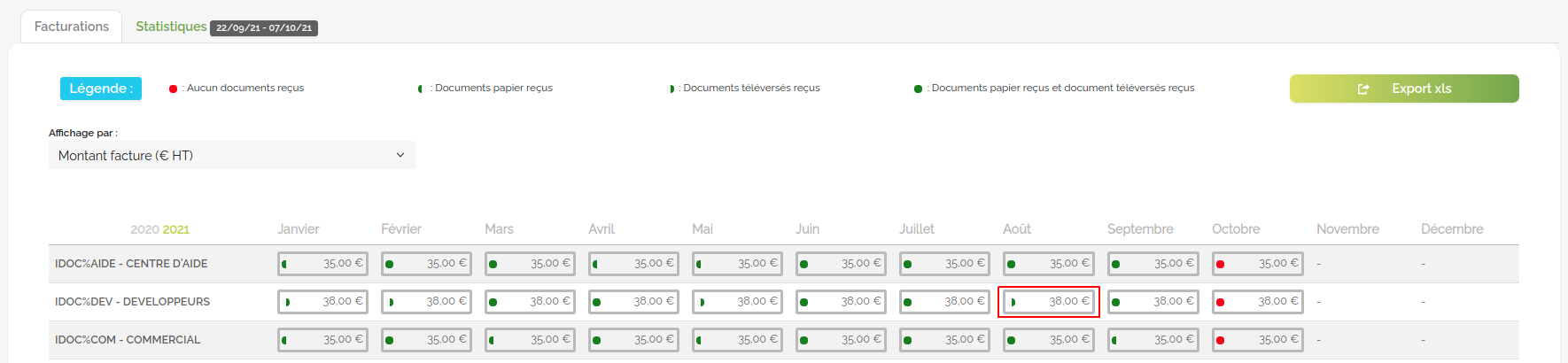This screenshot has width=1568, height=363.
Task: Open IDOC%AIDE Octobre red status cell
Action: [1258, 264]
